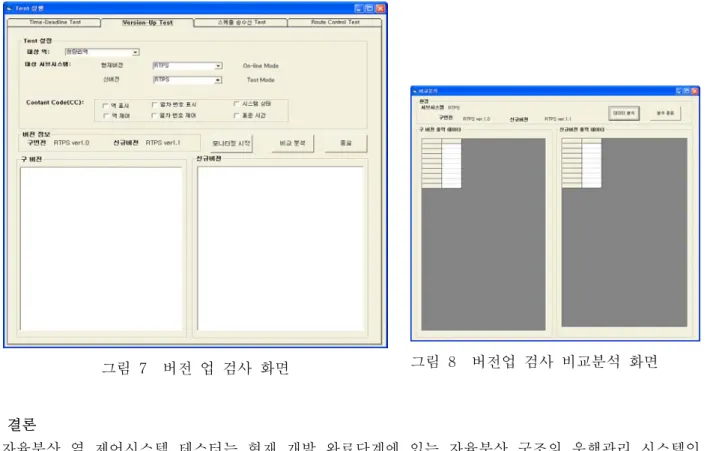Click the 'RTPS ver1.0' text in version info
The width and height of the screenshot is (710, 451).
[x=72, y=143]
